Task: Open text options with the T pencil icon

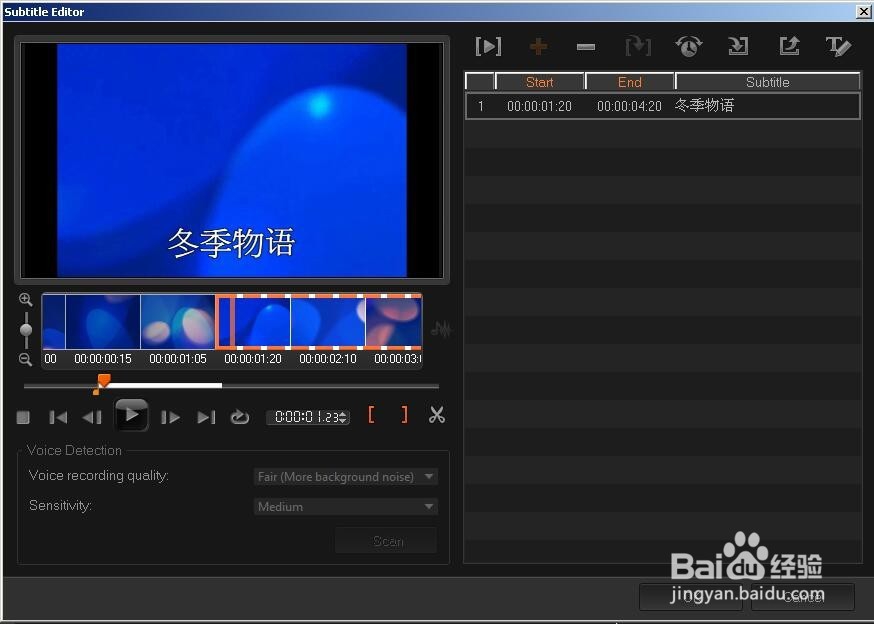Action: point(838,46)
